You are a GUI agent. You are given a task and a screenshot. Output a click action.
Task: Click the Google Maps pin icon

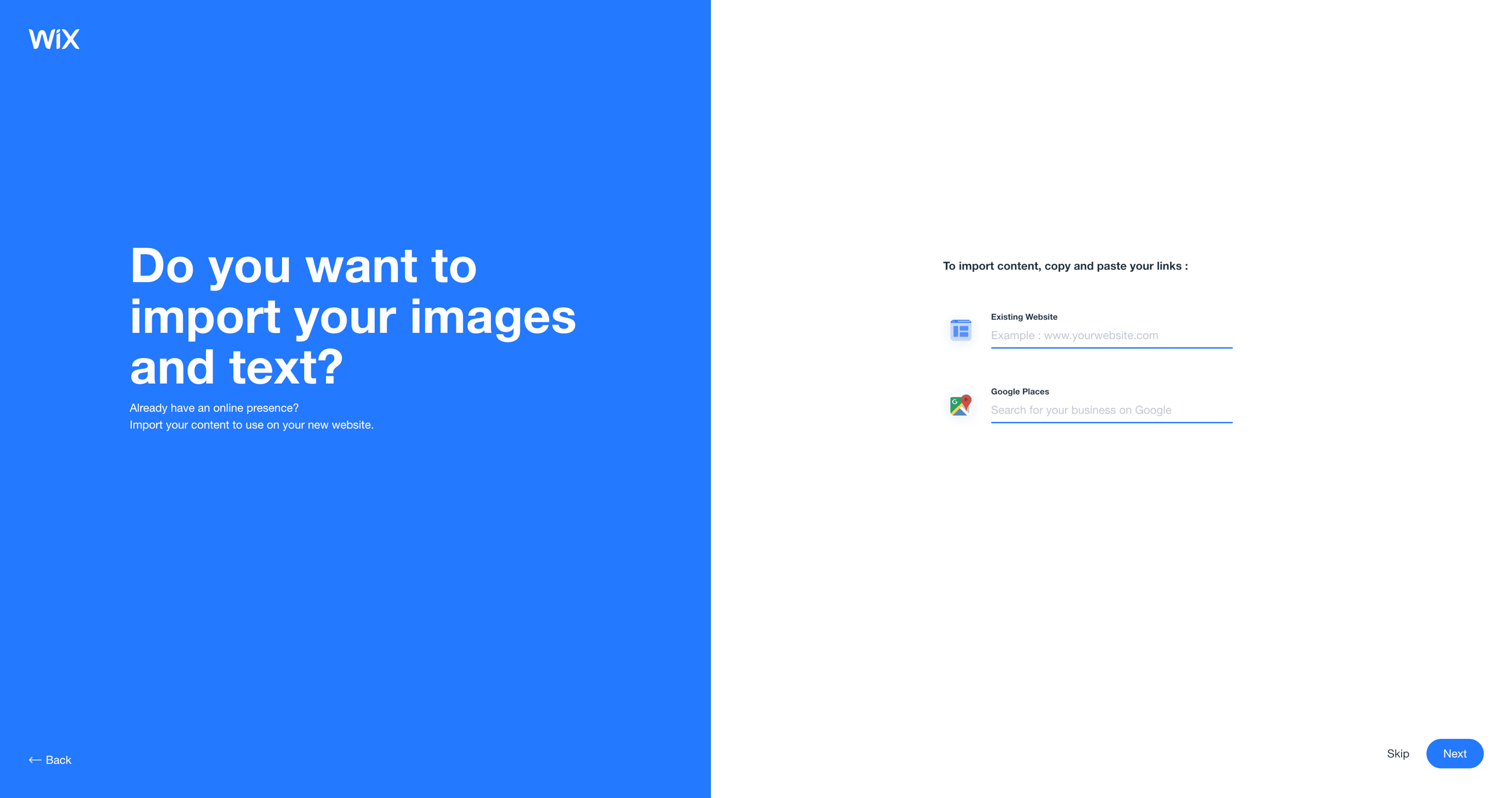[960, 405]
